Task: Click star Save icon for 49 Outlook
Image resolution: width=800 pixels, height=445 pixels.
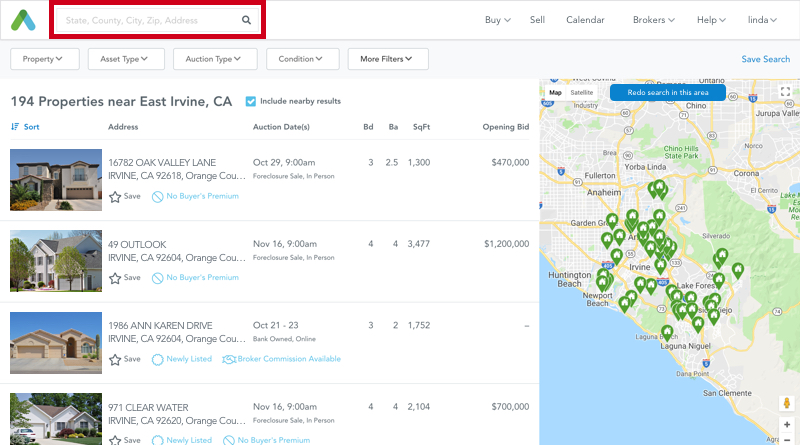Action: click(x=115, y=278)
